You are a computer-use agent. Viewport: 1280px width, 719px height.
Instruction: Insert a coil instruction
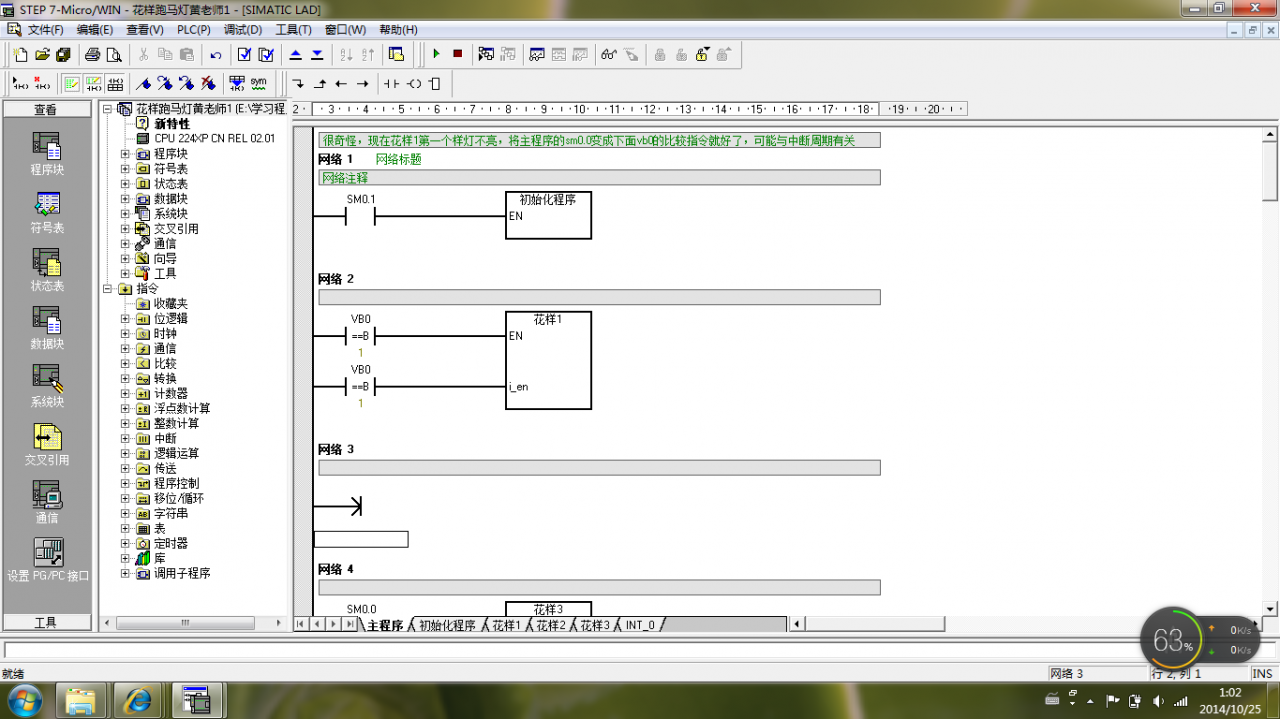414,83
